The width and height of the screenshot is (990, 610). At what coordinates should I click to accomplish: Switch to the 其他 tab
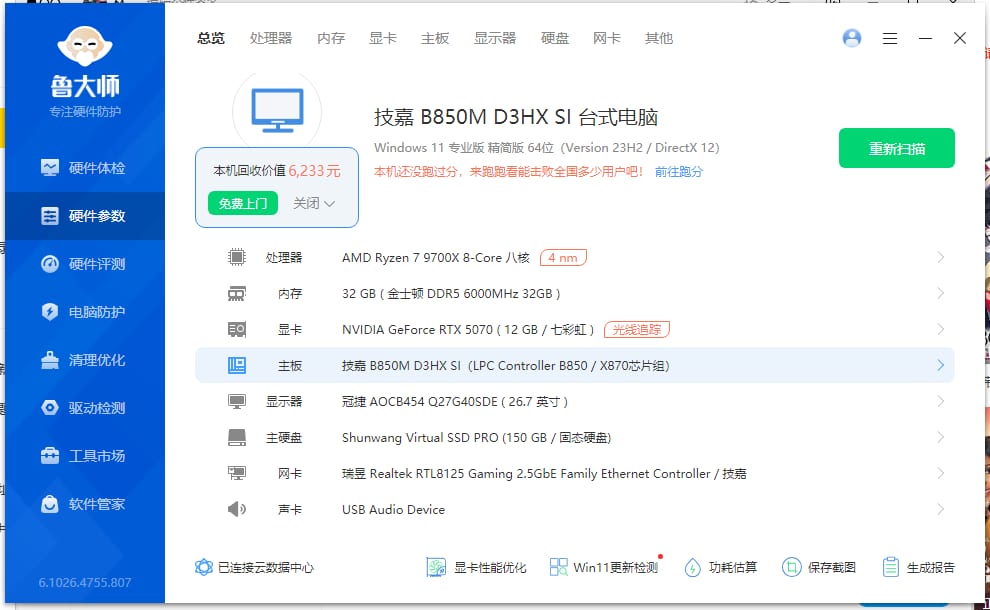click(659, 39)
